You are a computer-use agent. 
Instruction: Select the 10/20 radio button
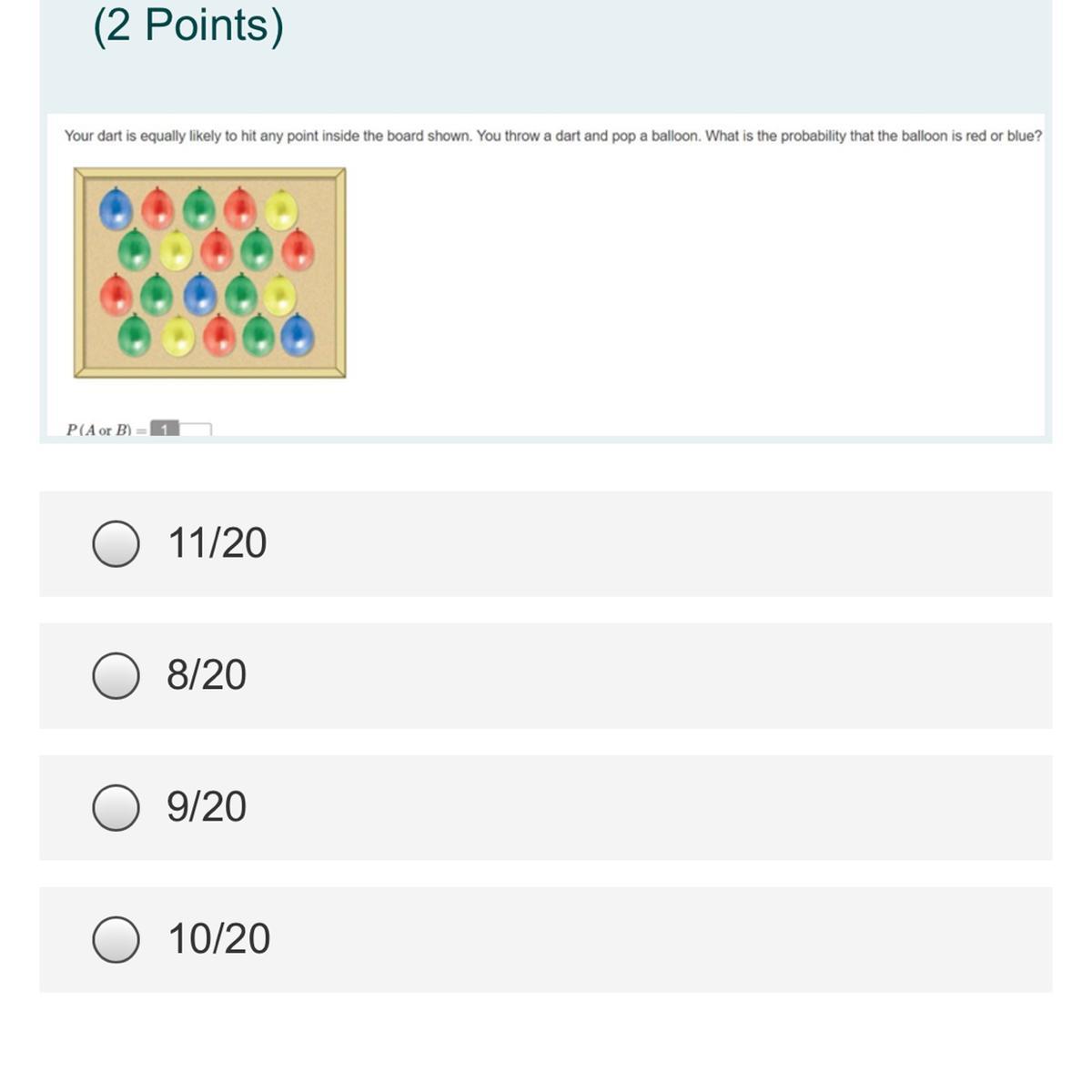coord(116,939)
